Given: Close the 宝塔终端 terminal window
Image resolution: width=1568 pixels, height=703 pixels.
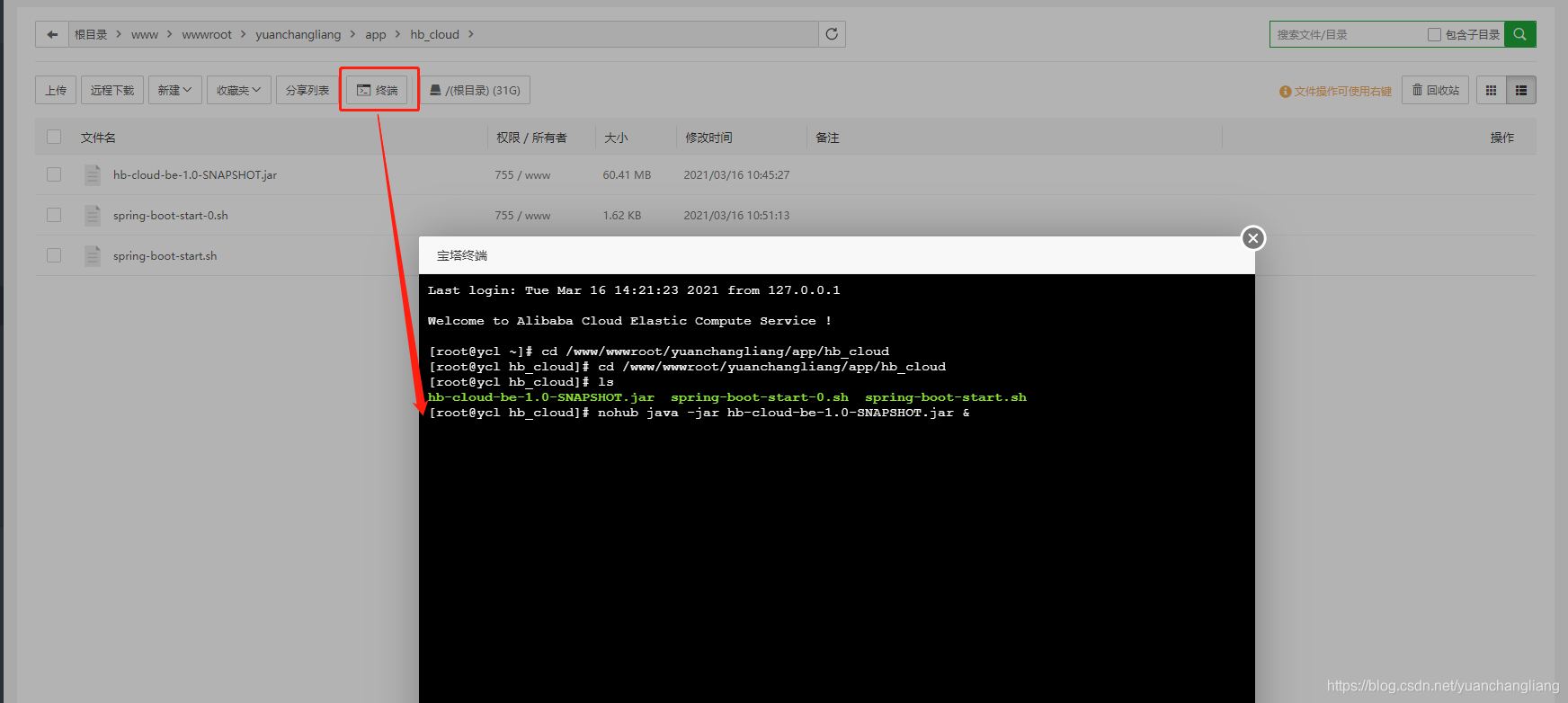Looking at the screenshot, I should pyautogui.click(x=1253, y=238).
